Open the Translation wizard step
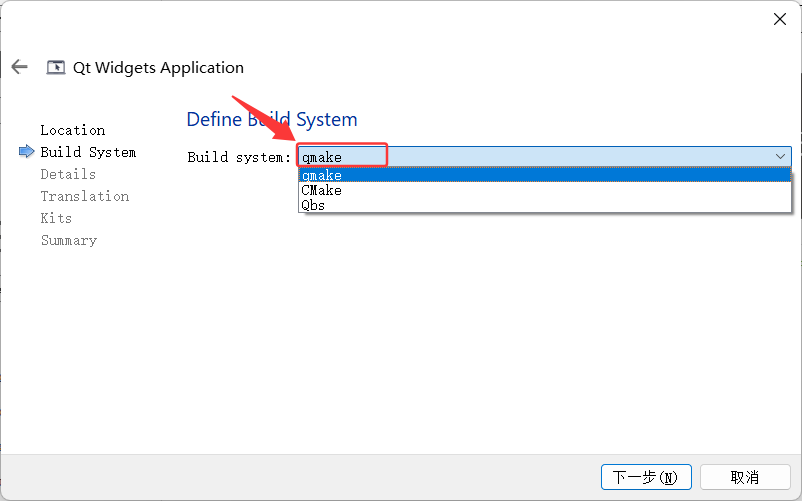Image resolution: width=802 pixels, height=501 pixels. (x=85, y=196)
